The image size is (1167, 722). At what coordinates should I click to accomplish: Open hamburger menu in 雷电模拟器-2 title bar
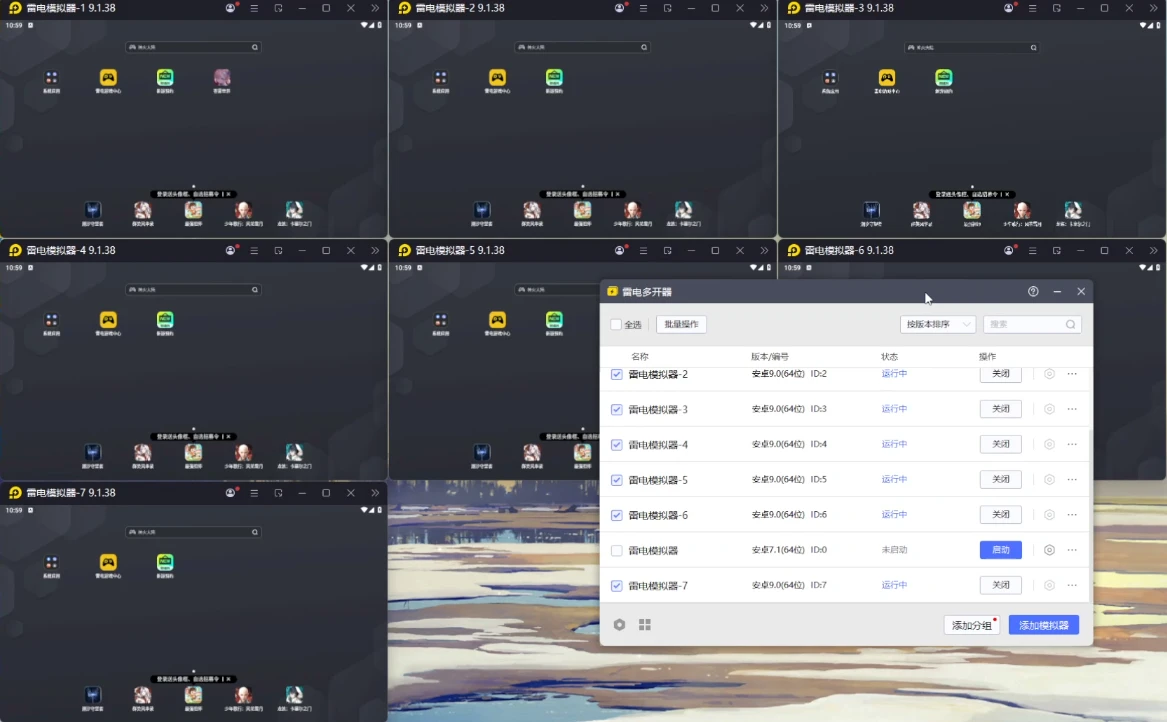(643, 8)
